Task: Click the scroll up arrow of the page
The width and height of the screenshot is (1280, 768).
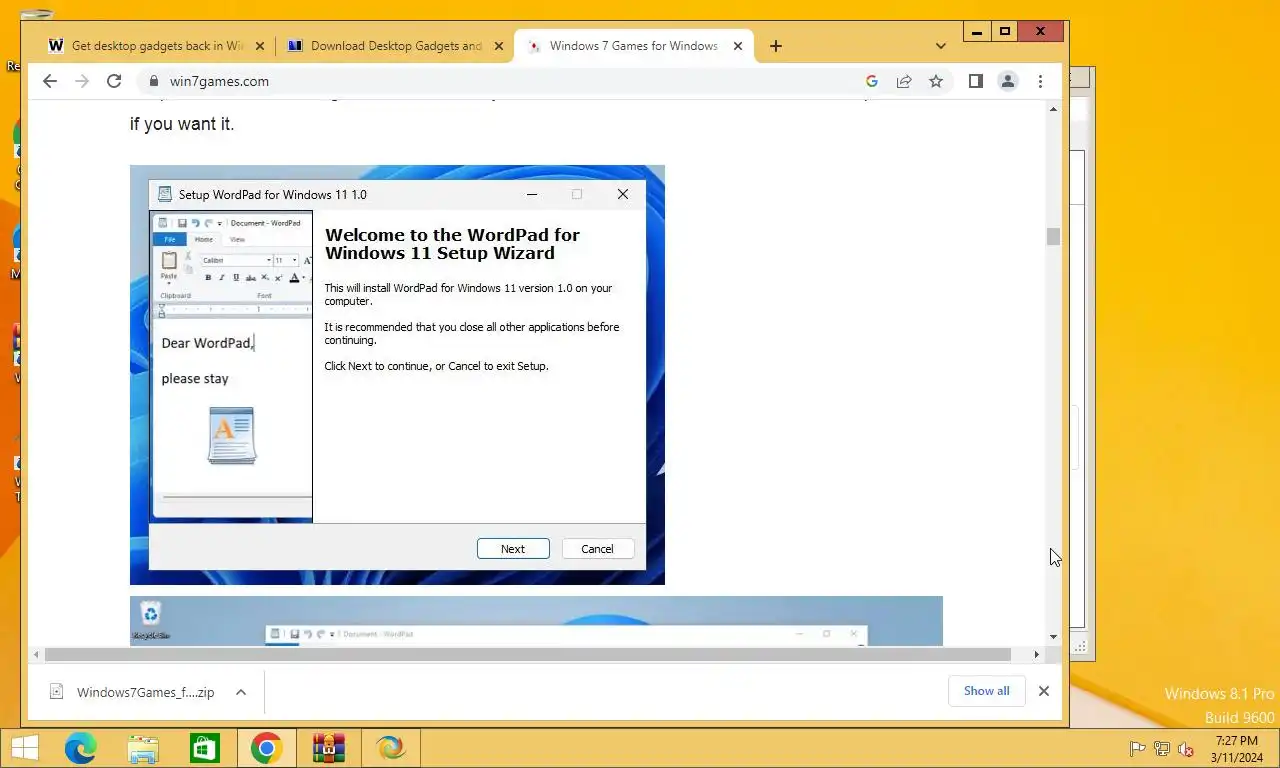Action: pos(1053,108)
